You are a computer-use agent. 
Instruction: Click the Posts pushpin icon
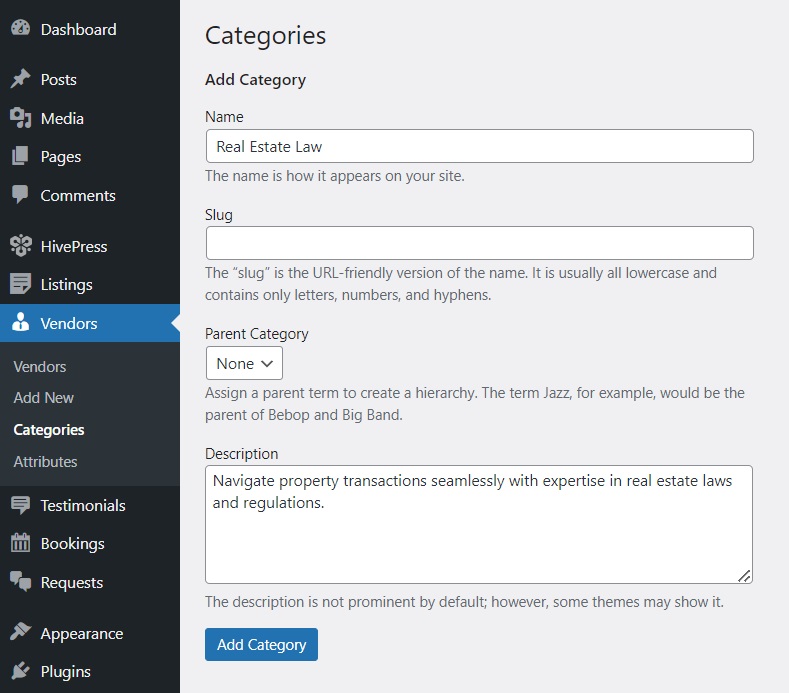click(20, 80)
